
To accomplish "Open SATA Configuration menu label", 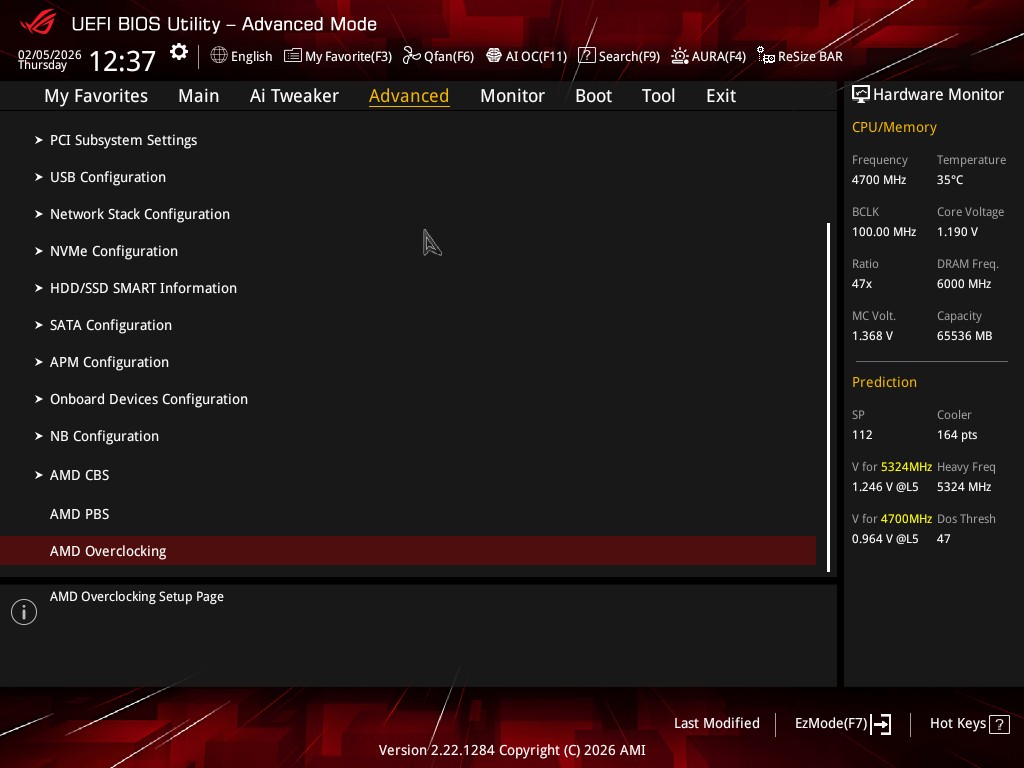I will pyautogui.click(x=111, y=325).
